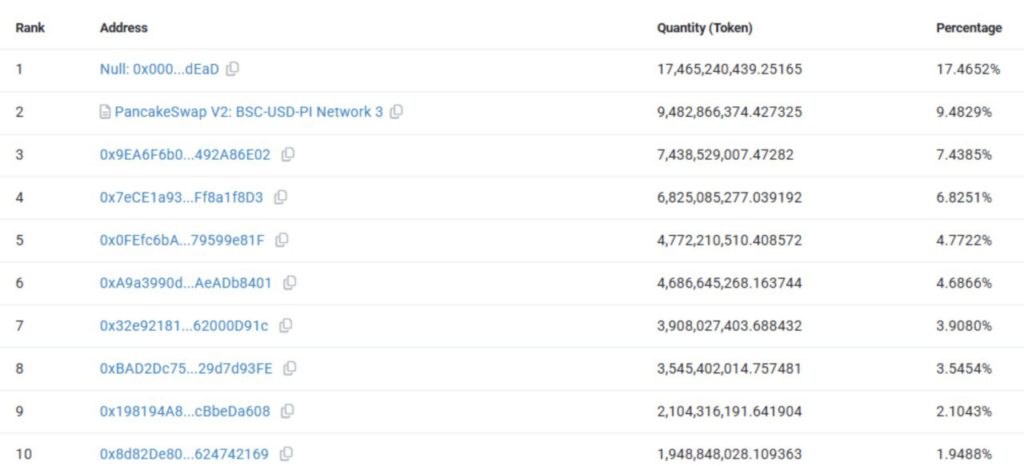Copy address 0x8d82De80...624742169
The image size is (1024, 466).
[x=285, y=454]
